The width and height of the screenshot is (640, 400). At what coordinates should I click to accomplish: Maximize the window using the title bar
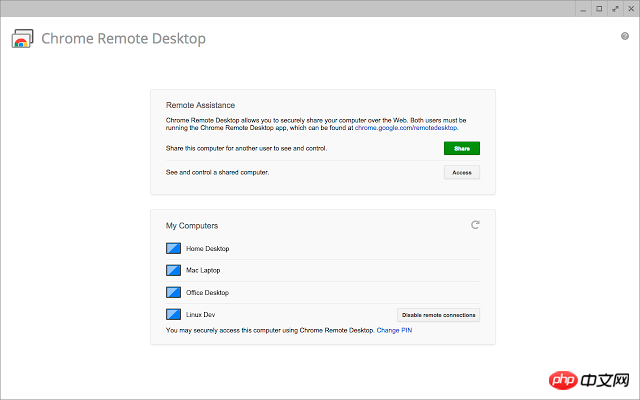(599, 9)
